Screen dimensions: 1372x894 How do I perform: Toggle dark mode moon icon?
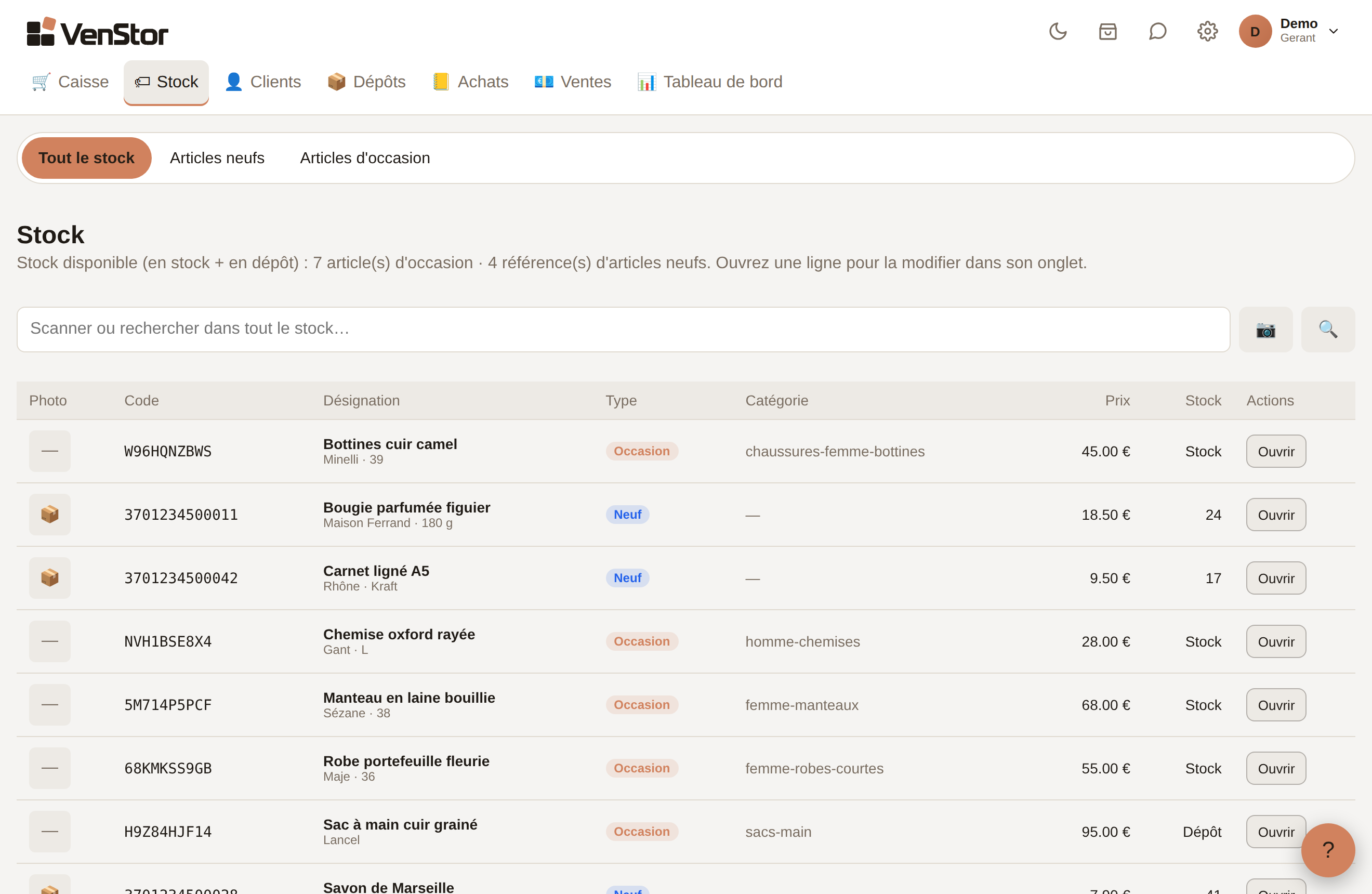[1058, 31]
